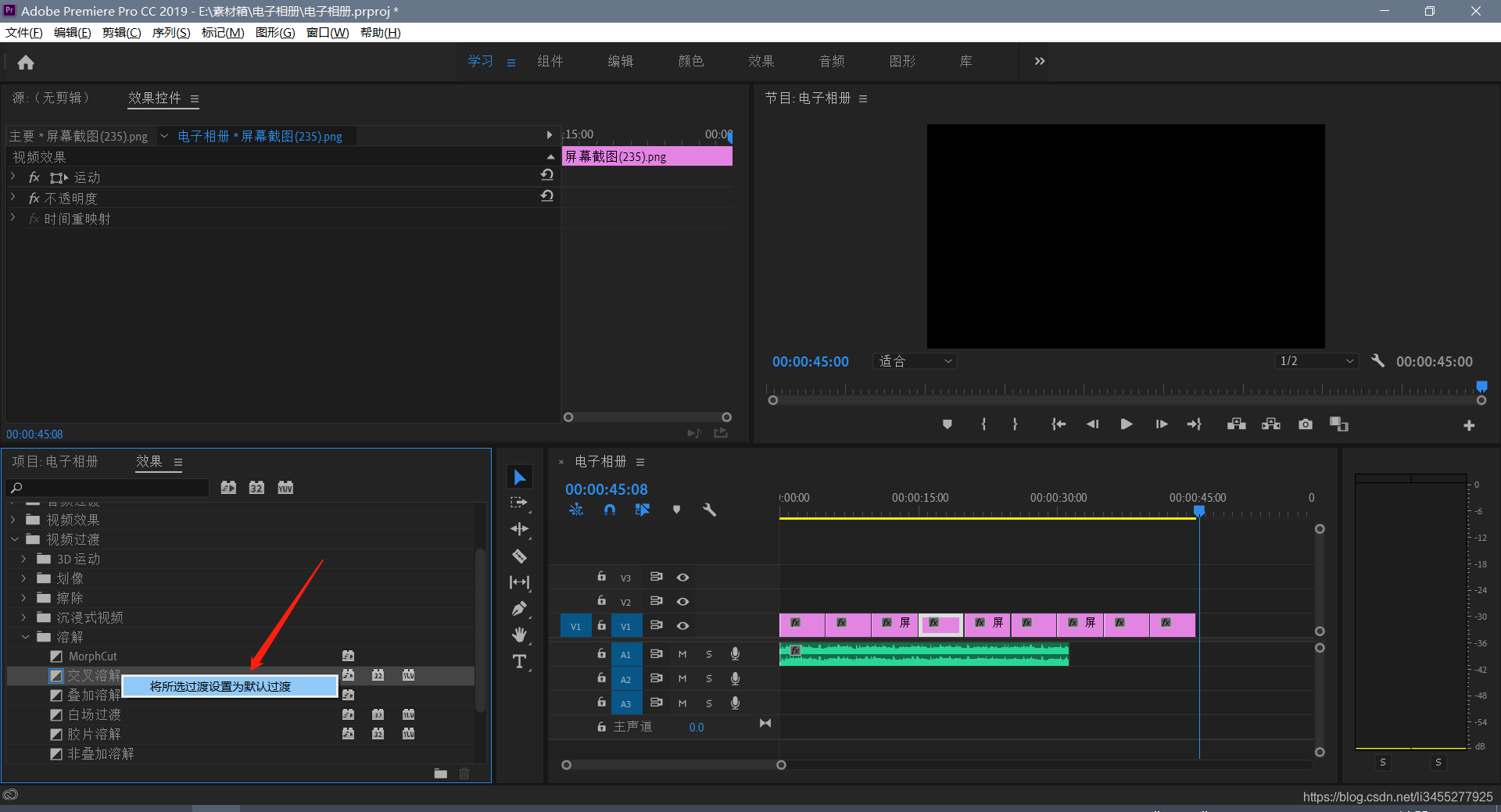1501x812 pixels.
Task: Select the Type tool
Action: pos(520,661)
